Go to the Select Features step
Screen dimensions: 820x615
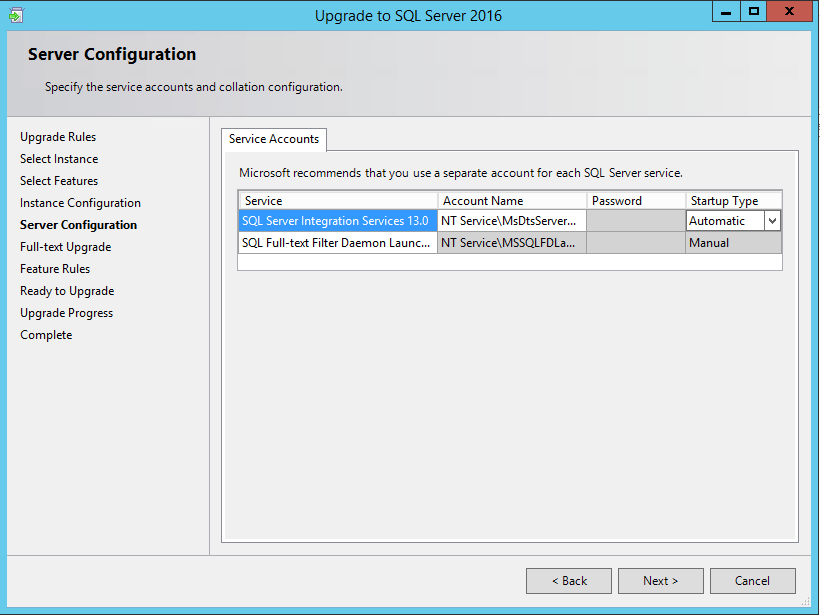pos(56,180)
